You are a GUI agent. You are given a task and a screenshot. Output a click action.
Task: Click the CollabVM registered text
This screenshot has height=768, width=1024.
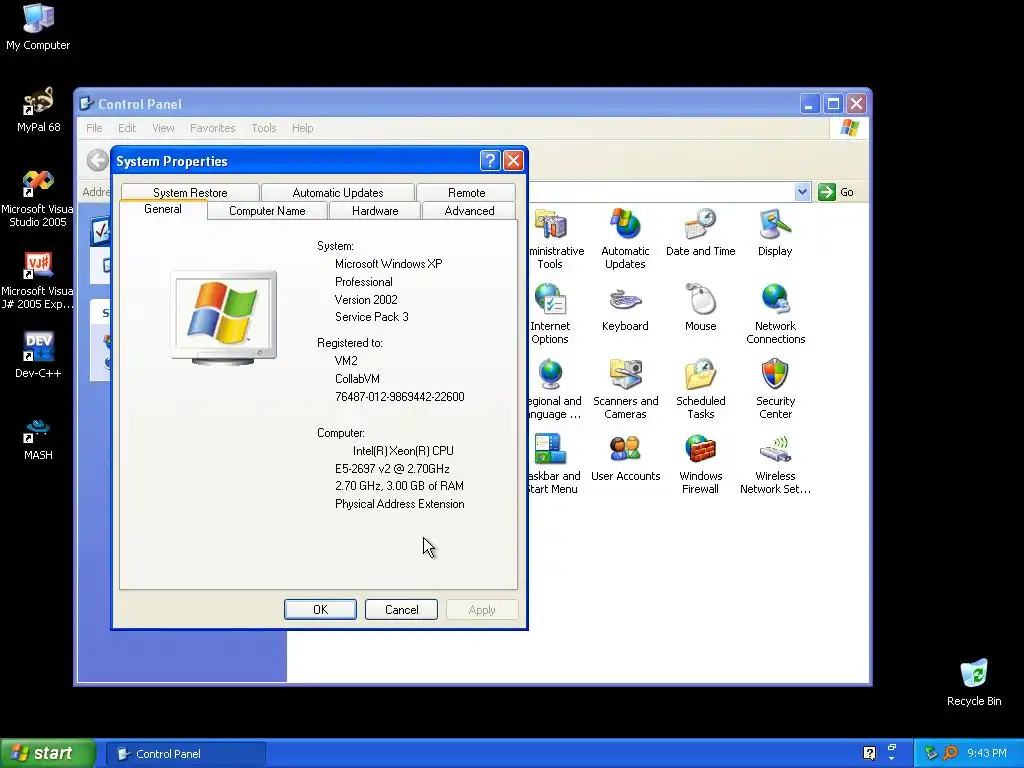coord(357,379)
